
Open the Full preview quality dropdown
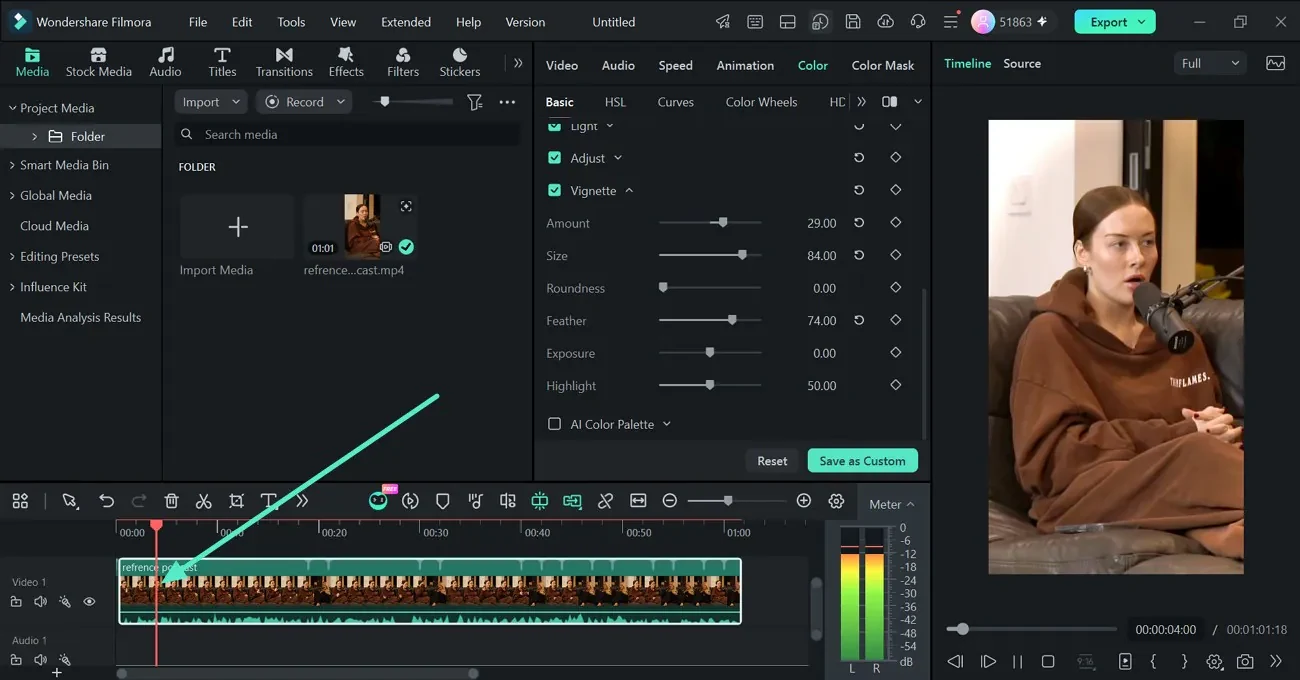(1210, 63)
